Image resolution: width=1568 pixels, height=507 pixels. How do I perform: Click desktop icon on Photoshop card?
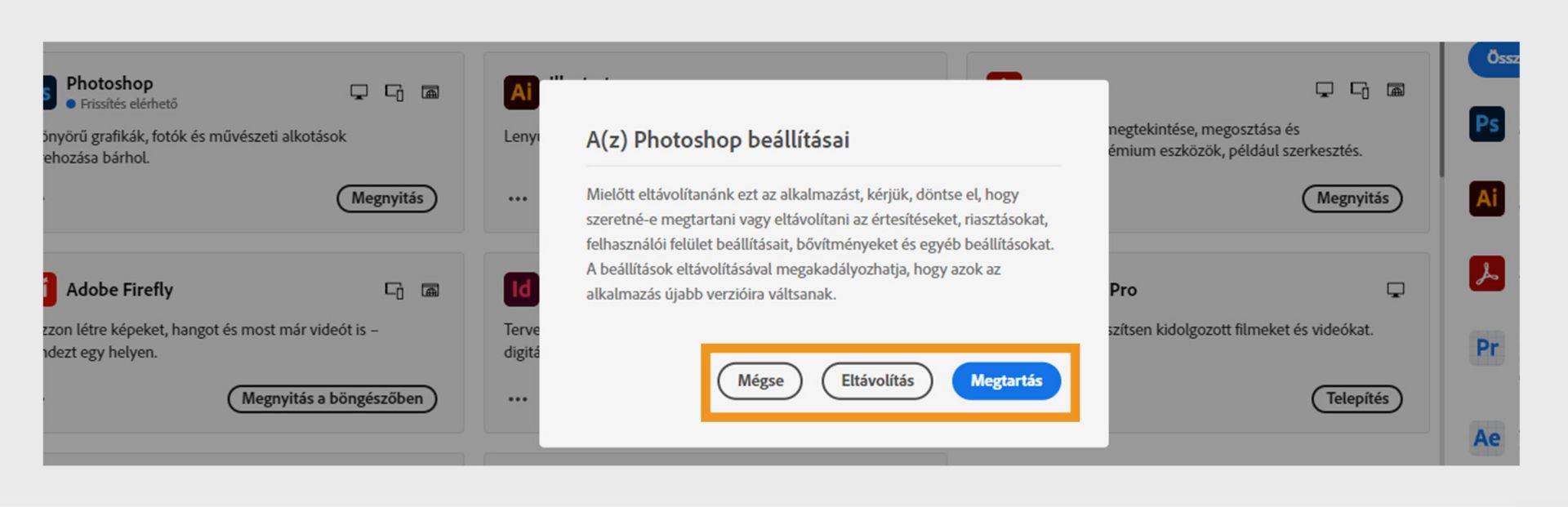(x=359, y=91)
